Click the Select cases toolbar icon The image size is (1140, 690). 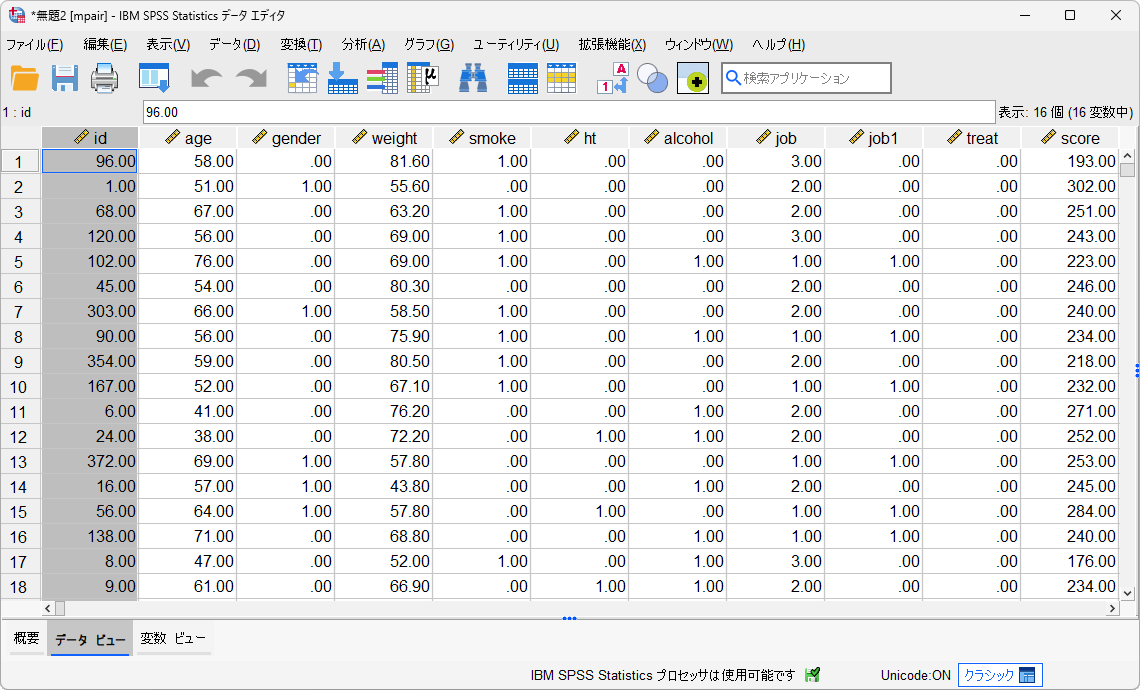tap(561, 78)
